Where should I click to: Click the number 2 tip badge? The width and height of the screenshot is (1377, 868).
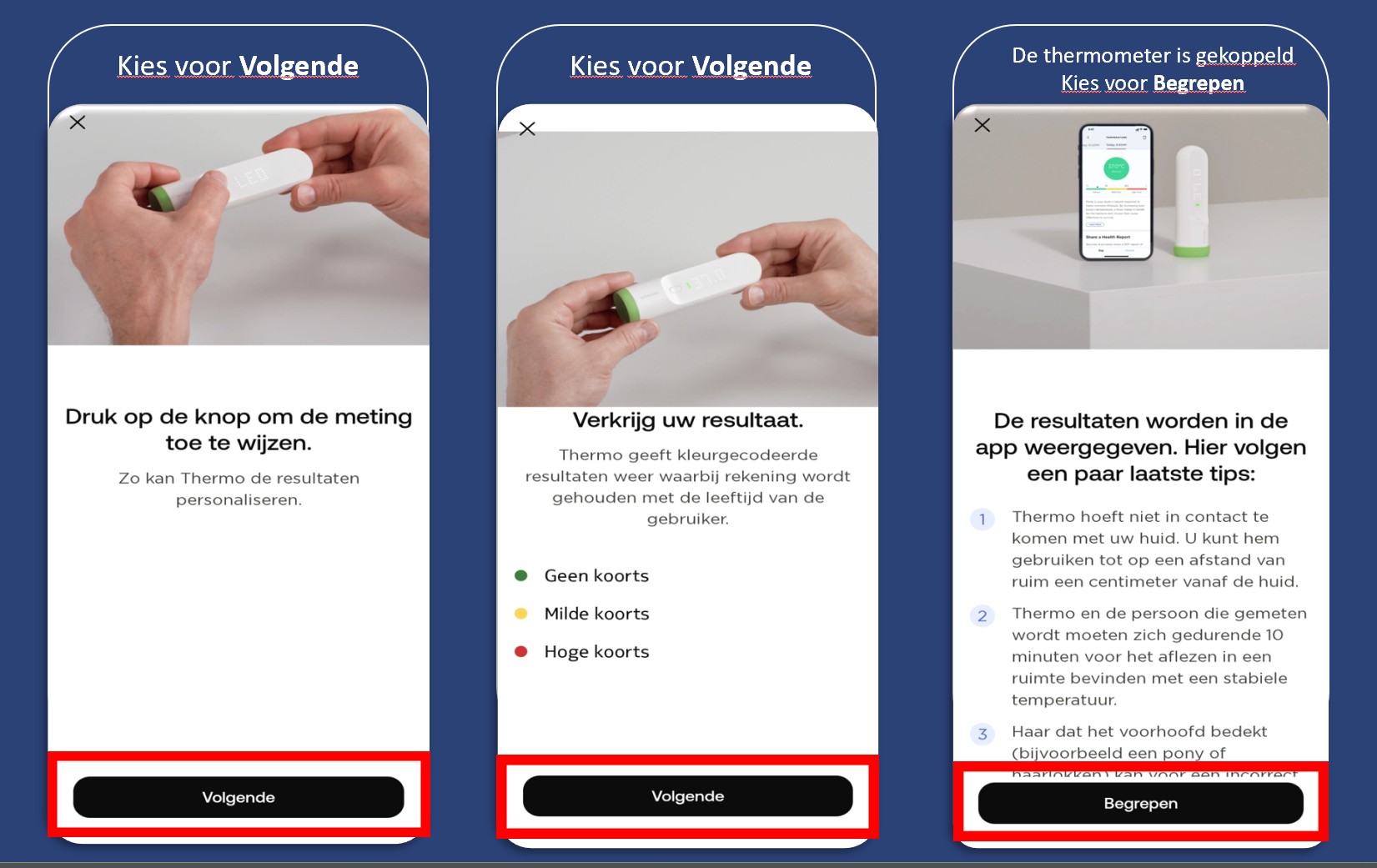point(982,616)
